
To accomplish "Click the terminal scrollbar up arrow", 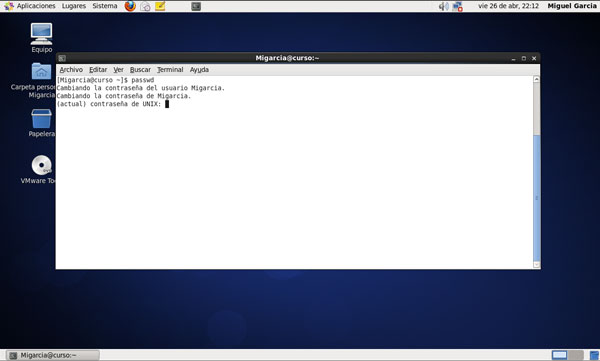I will pos(536,79).
